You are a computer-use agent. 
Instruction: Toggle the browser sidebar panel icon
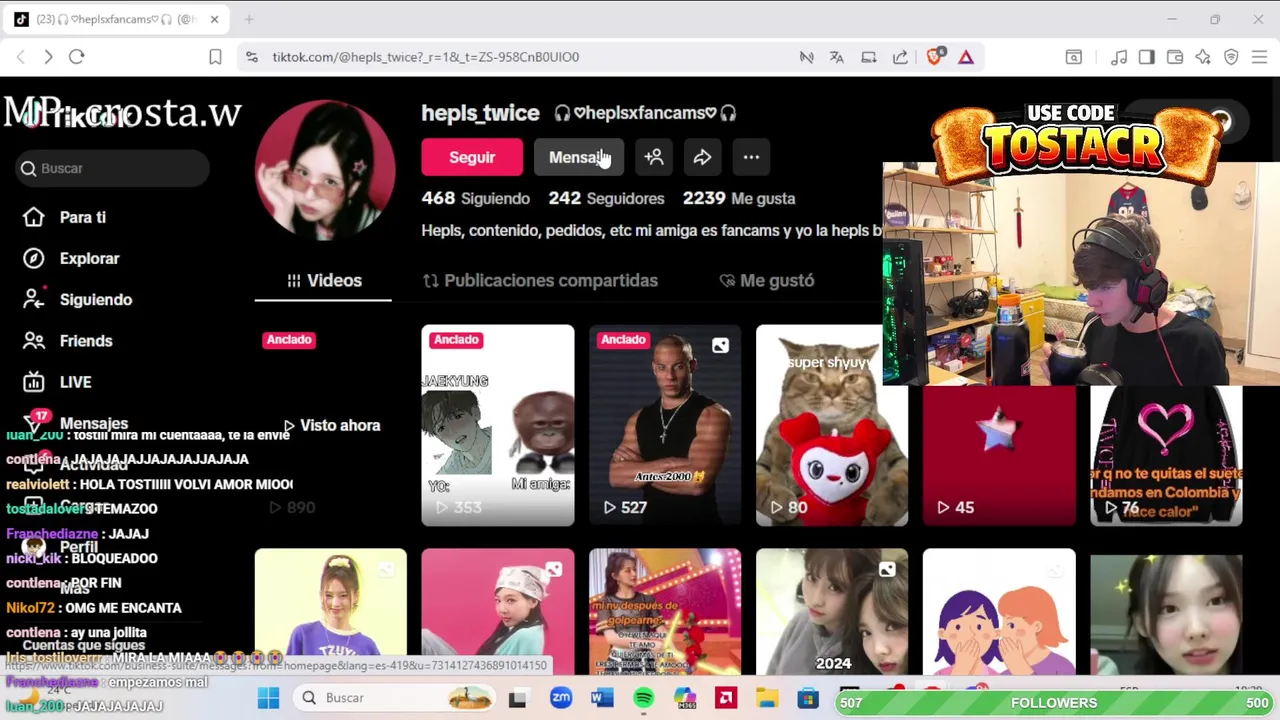pos(1147,57)
